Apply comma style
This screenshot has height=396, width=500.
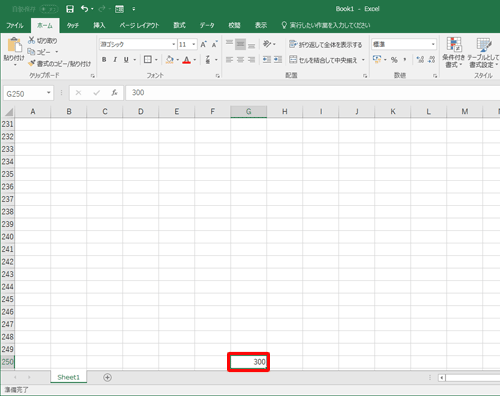[x=405, y=60]
